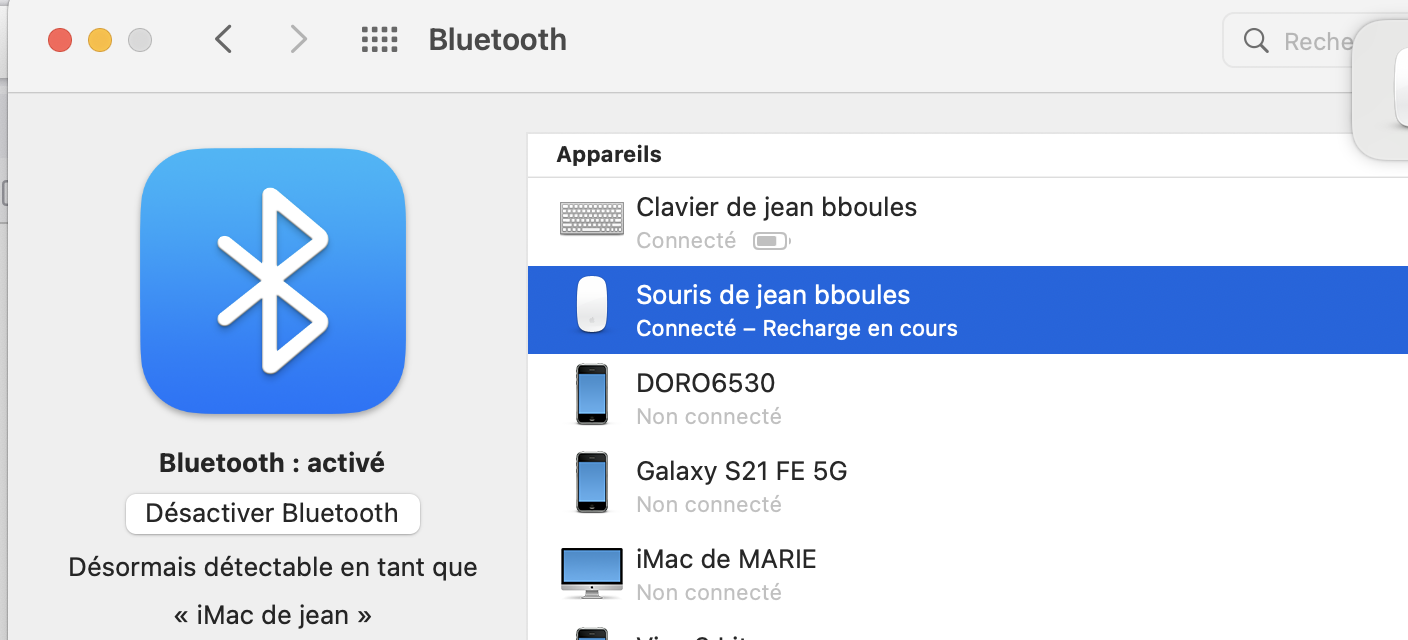Viewport: 1408px width, 640px height.
Task: Go back with the left chevron
Action: 224,40
